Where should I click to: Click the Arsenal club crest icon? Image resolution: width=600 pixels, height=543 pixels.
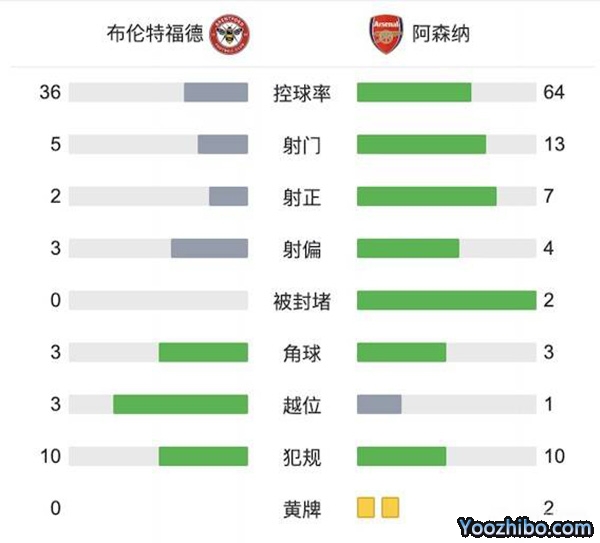coord(386,35)
